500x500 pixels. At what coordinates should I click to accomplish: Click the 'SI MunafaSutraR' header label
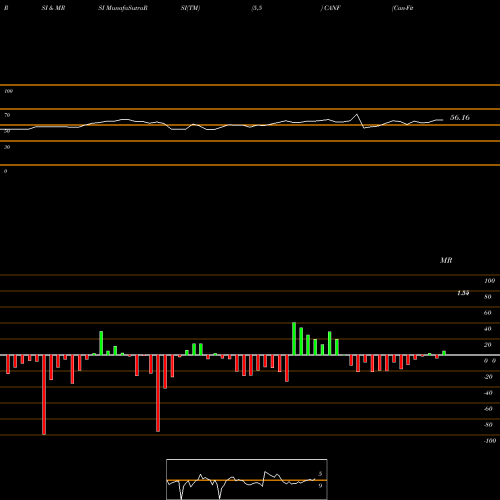(x=123, y=8)
